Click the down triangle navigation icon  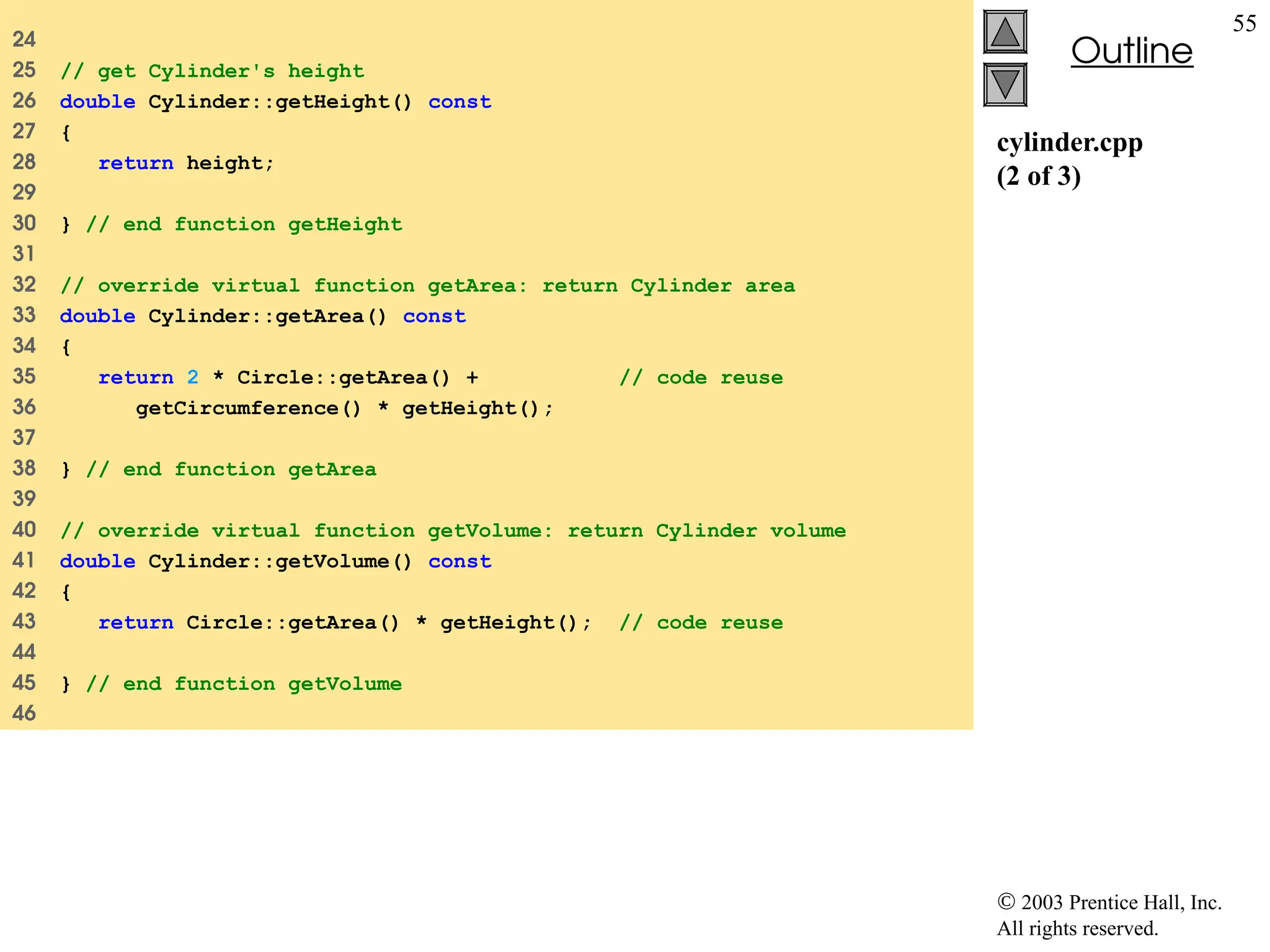coord(1005,85)
